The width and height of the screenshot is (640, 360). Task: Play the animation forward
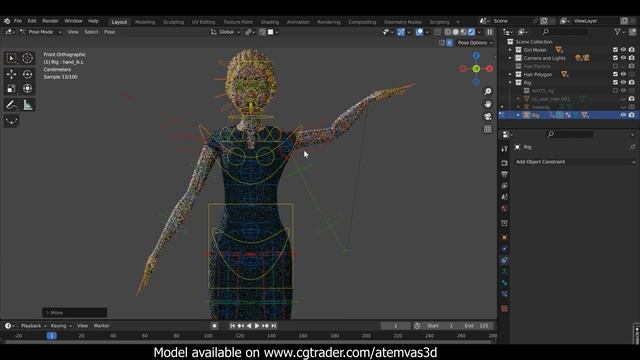pyautogui.click(x=257, y=326)
